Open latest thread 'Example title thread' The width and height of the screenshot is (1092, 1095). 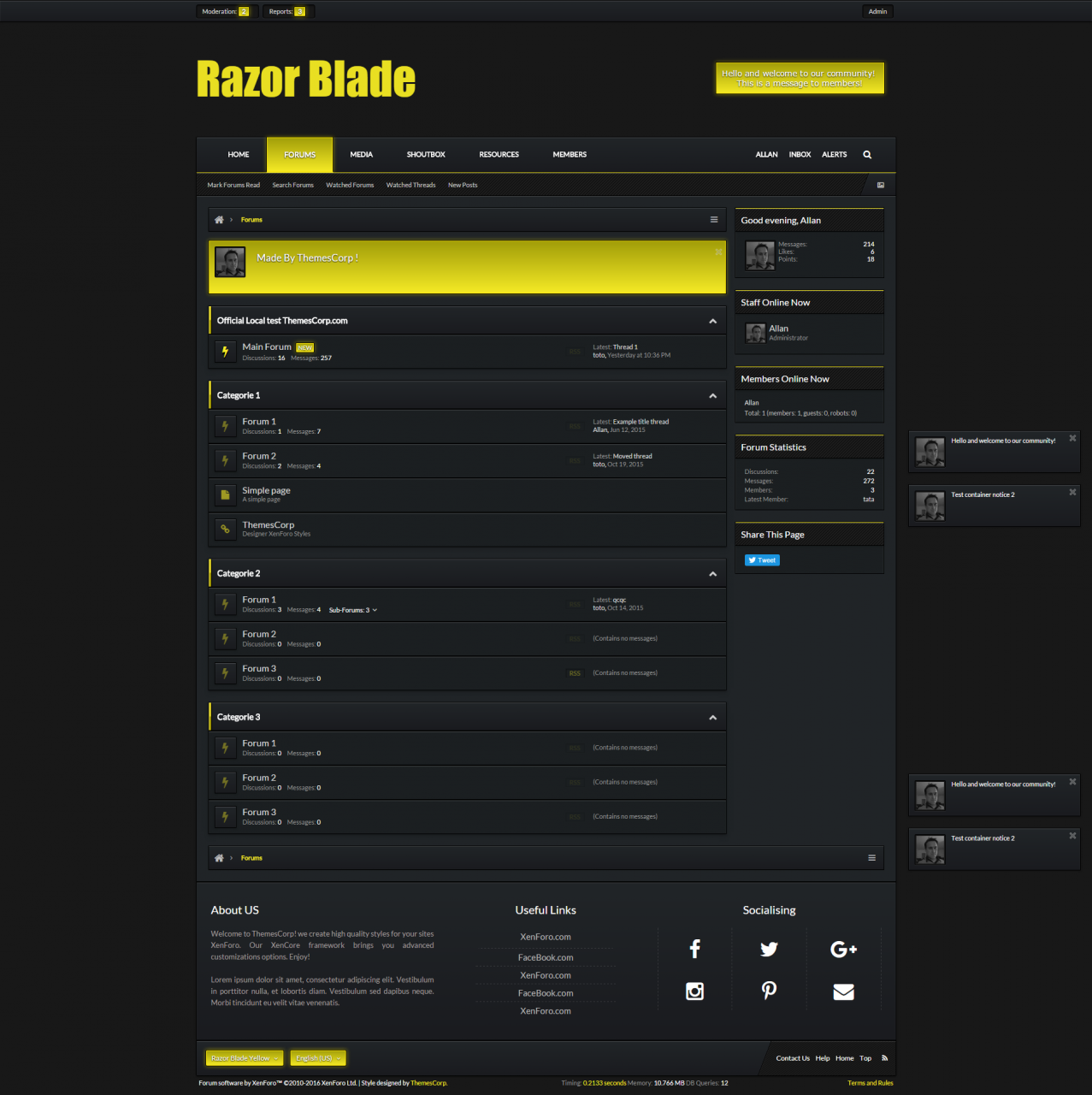pyautogui.click(x=640, y=422)
